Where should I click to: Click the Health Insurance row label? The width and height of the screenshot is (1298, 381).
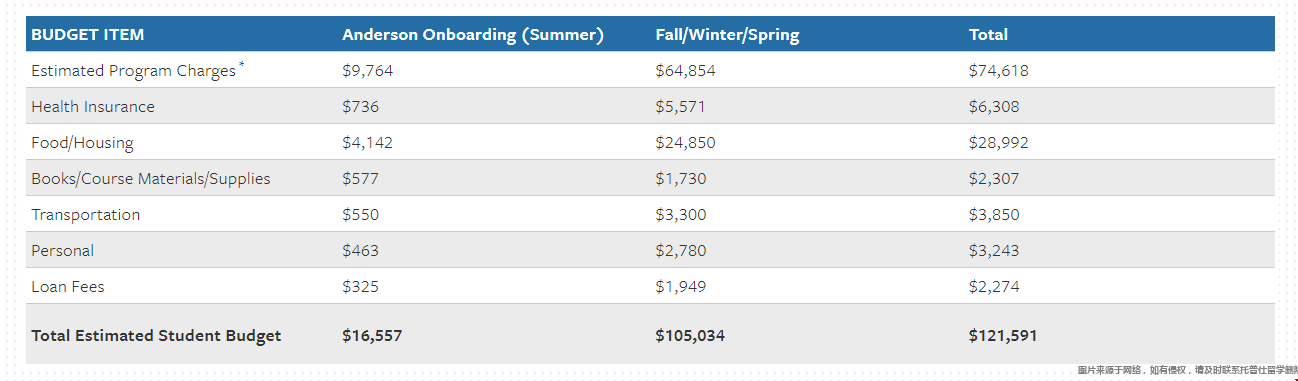tap(93, 107)
